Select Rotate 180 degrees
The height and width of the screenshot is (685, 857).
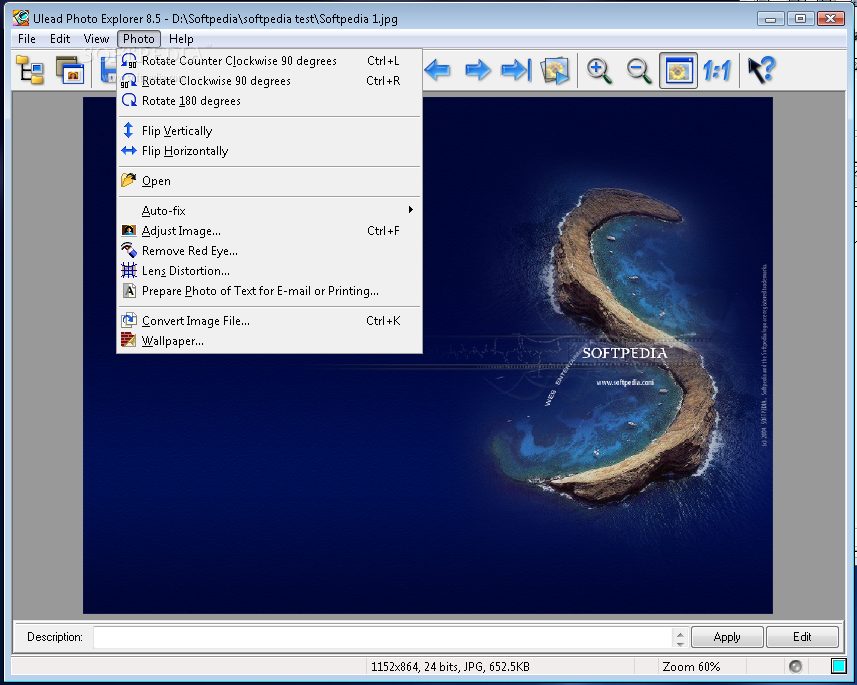[x=269, y=101]
